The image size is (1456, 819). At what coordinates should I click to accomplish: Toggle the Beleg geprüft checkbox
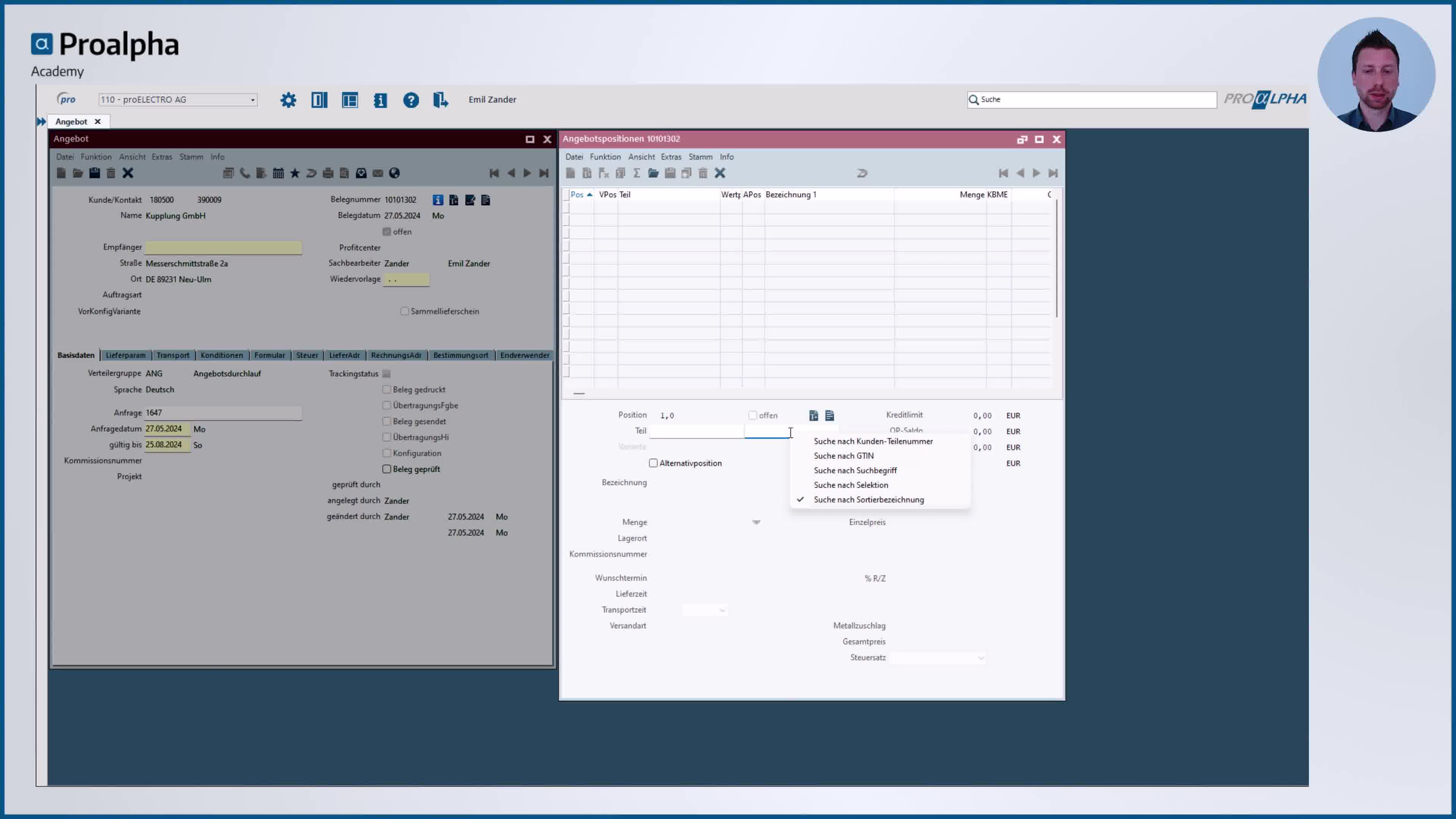[x=387, y=469]
